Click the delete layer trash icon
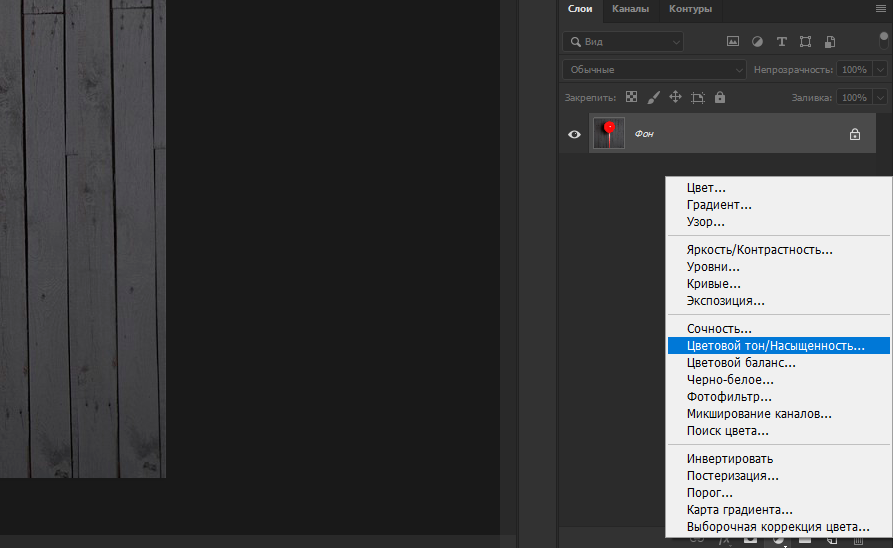Viewport: 893px width, 548px height. [858, 540]
